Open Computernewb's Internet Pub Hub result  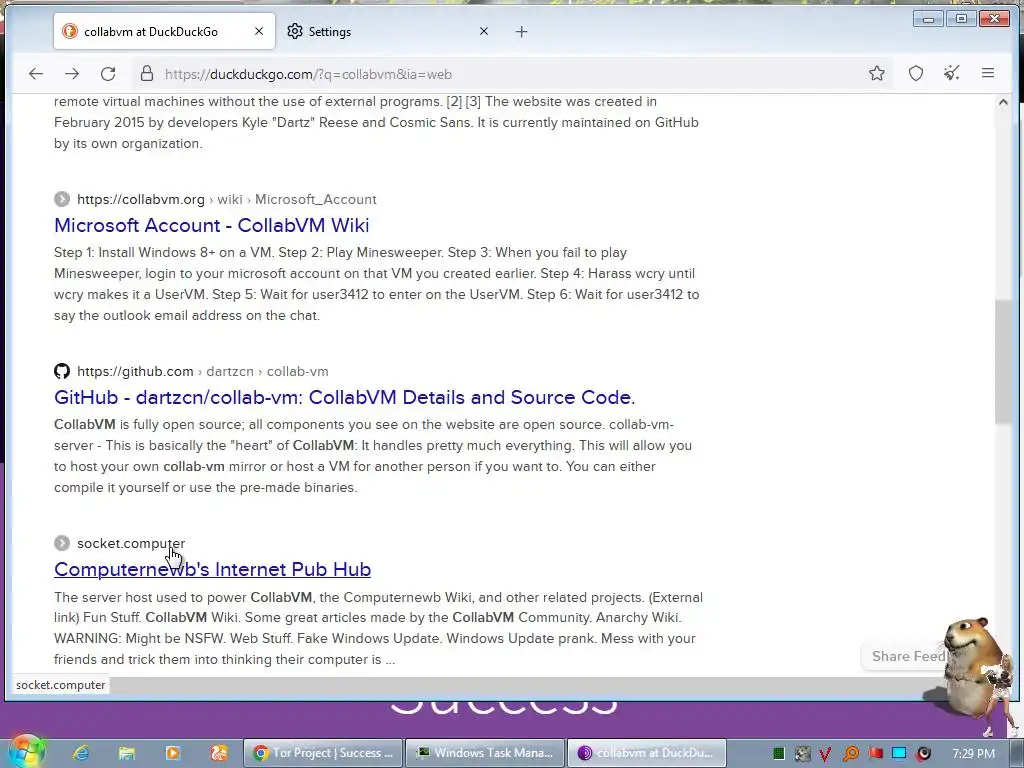click(212, 569)
